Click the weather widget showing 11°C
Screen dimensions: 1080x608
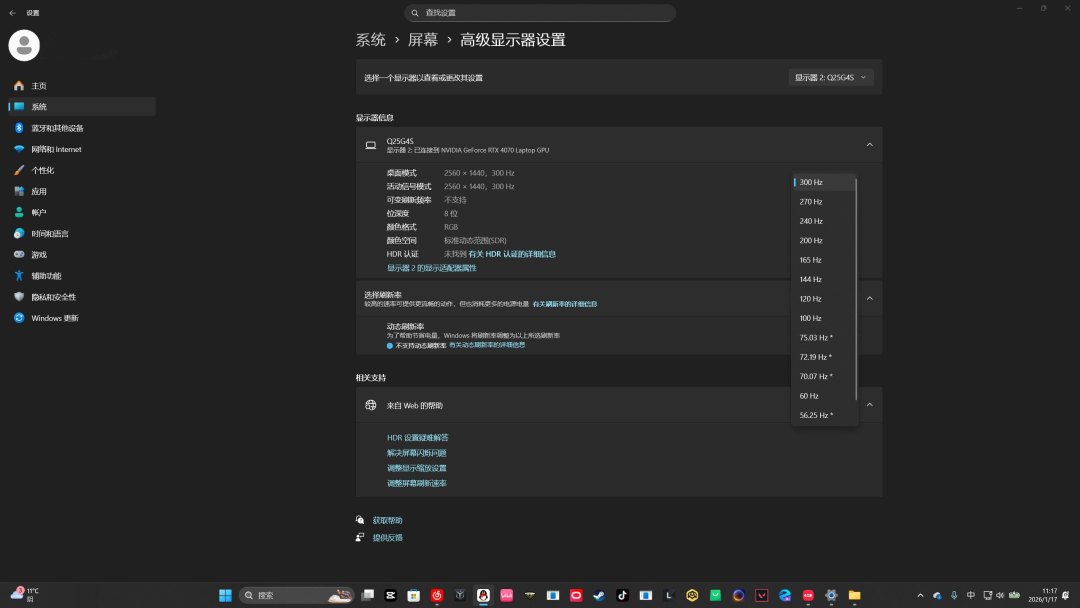point(25,594)
